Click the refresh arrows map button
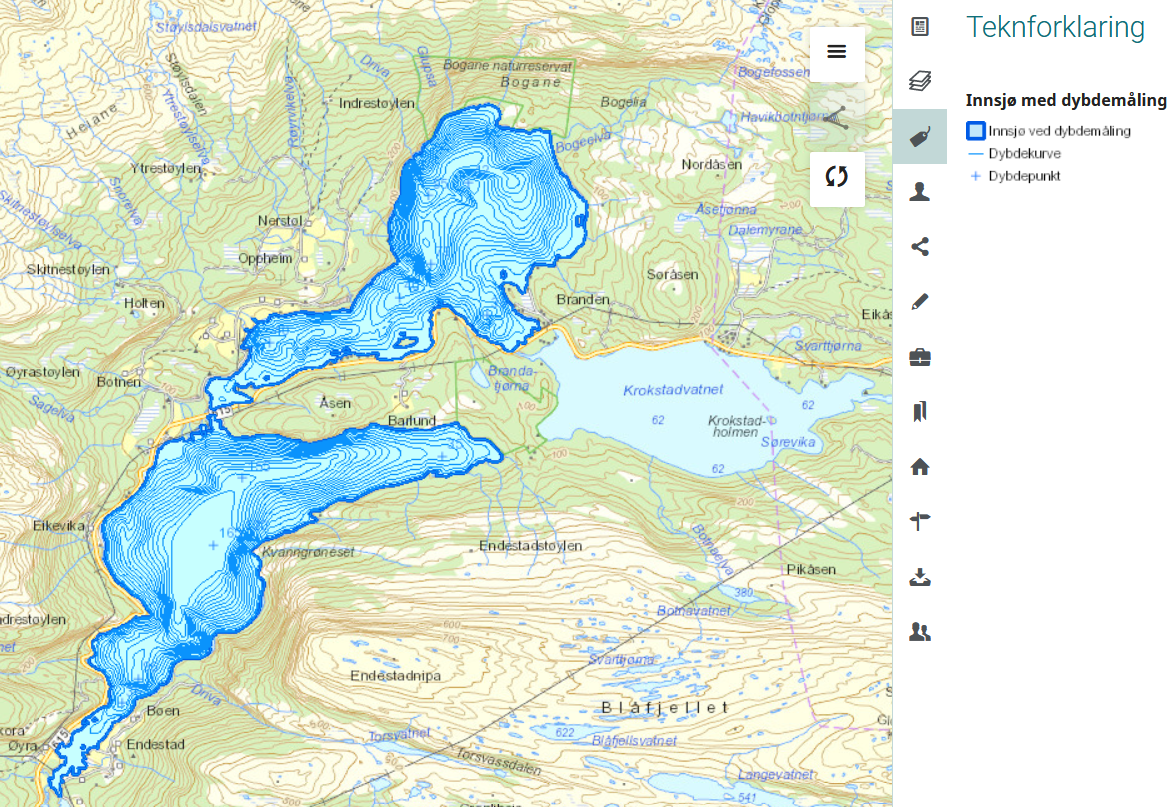Image resolution: width=1176 pixels, height=807 pixels. [837, 178]
